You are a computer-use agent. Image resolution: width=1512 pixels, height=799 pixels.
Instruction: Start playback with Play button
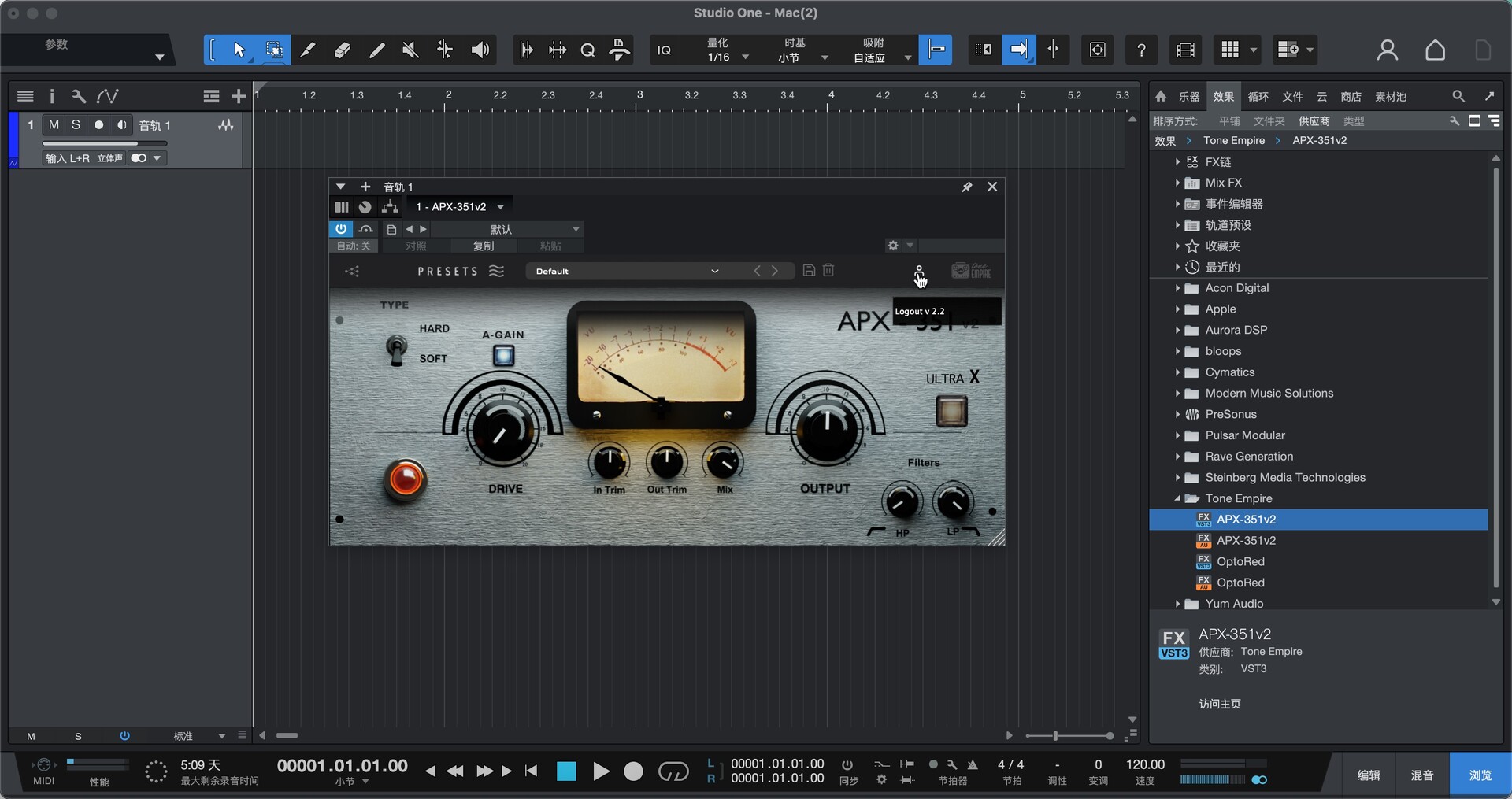tap(601, 771)
